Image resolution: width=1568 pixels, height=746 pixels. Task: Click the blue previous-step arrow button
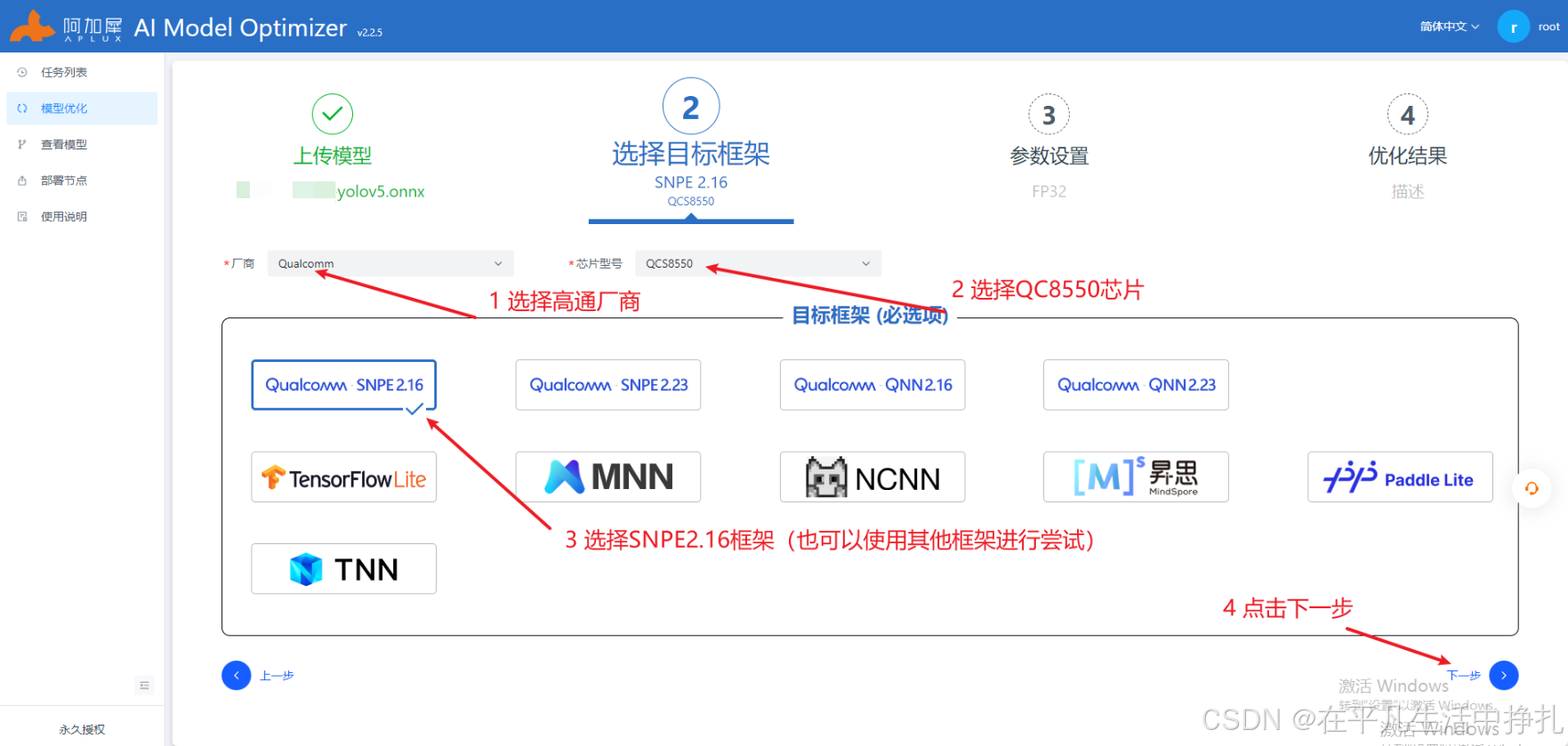[x=237, y=675]
